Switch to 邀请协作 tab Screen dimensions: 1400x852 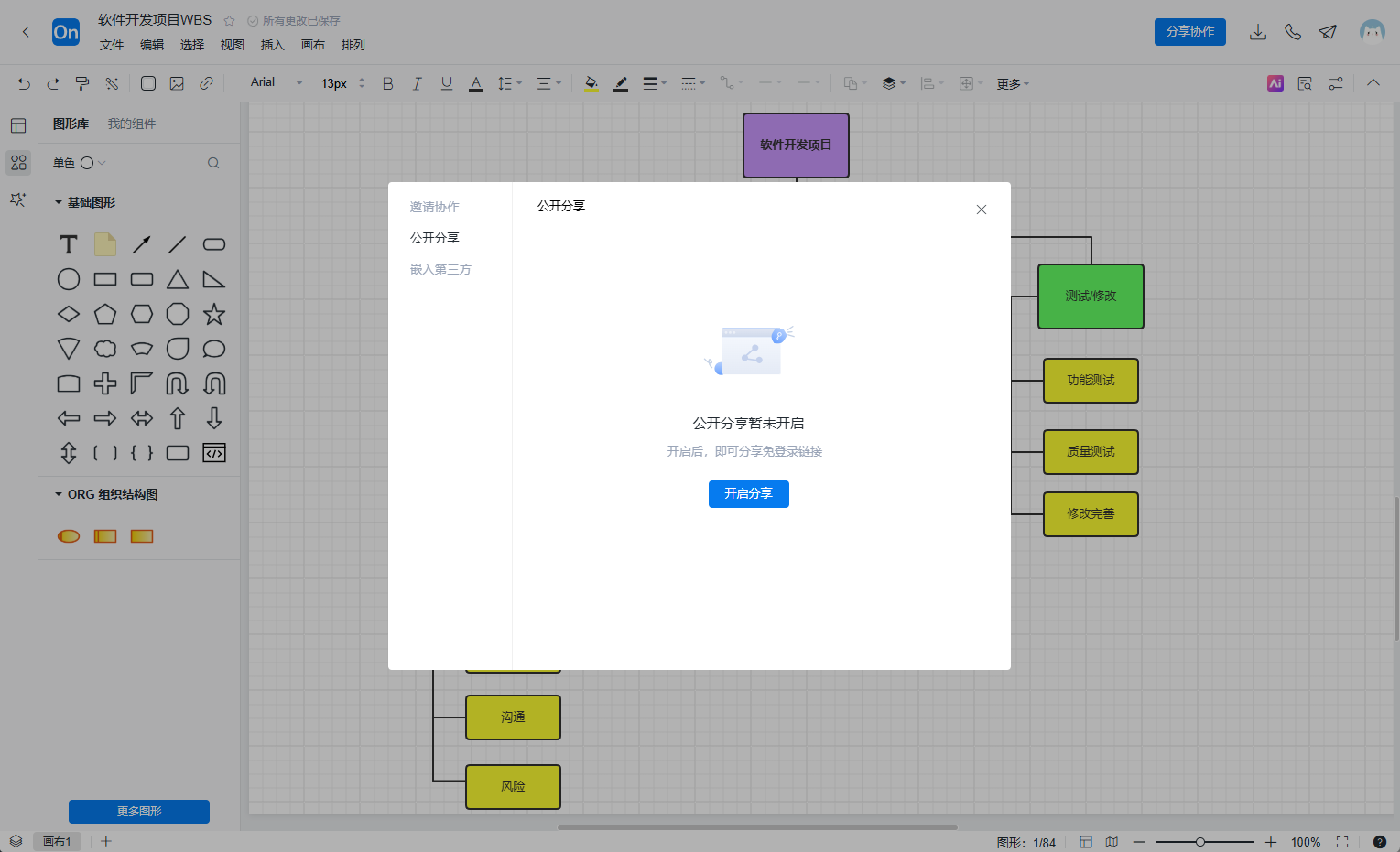tap(434, 207)
